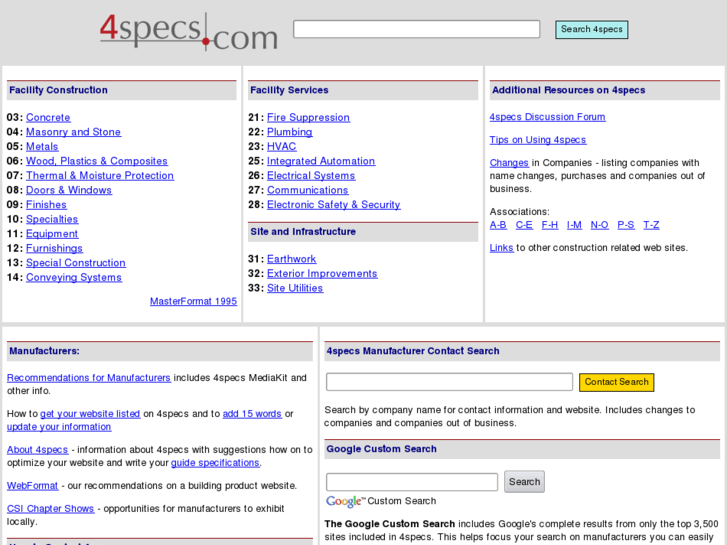Open Associations T-Z link
The image size is (727, 545).
click(651, 225)
